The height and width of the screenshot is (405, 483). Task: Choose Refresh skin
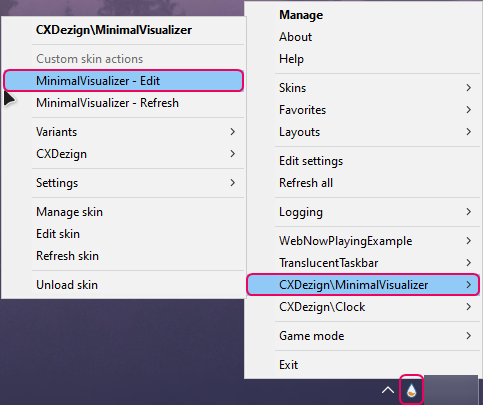pos(124,256)
